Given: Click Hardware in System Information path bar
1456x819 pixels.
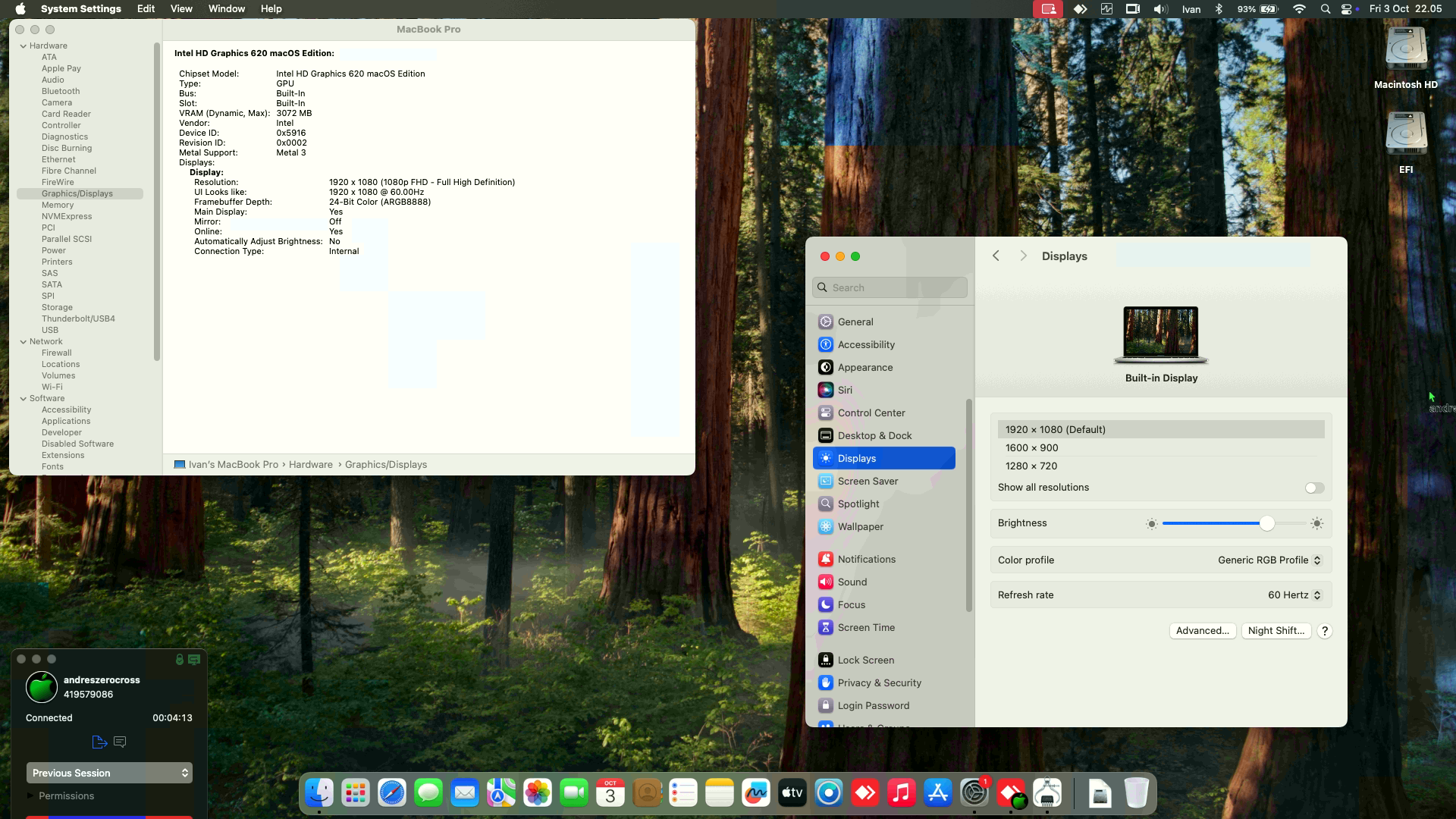Looking at the screenshot, I should [x=310, y=465].
